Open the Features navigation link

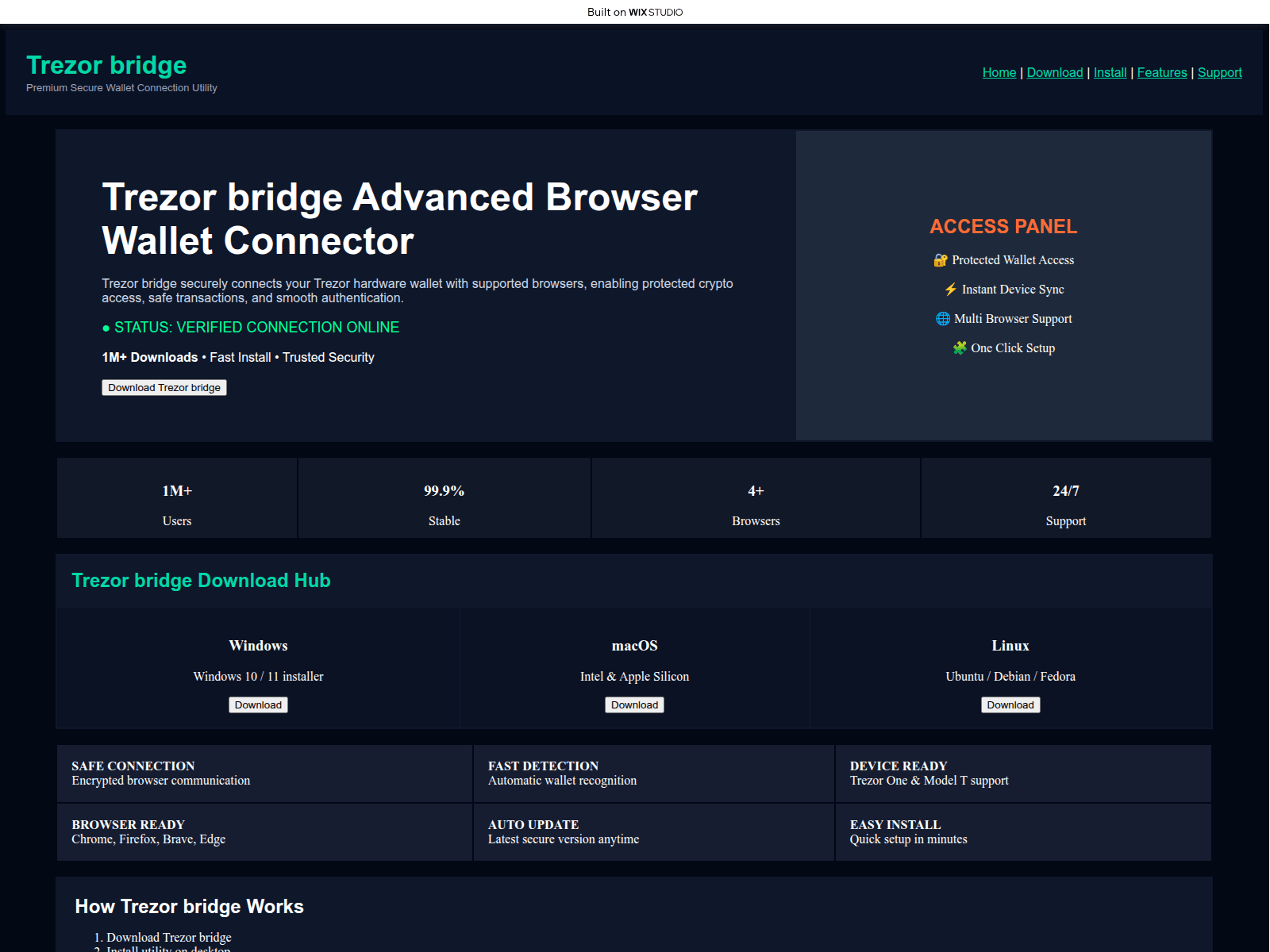1162,72
